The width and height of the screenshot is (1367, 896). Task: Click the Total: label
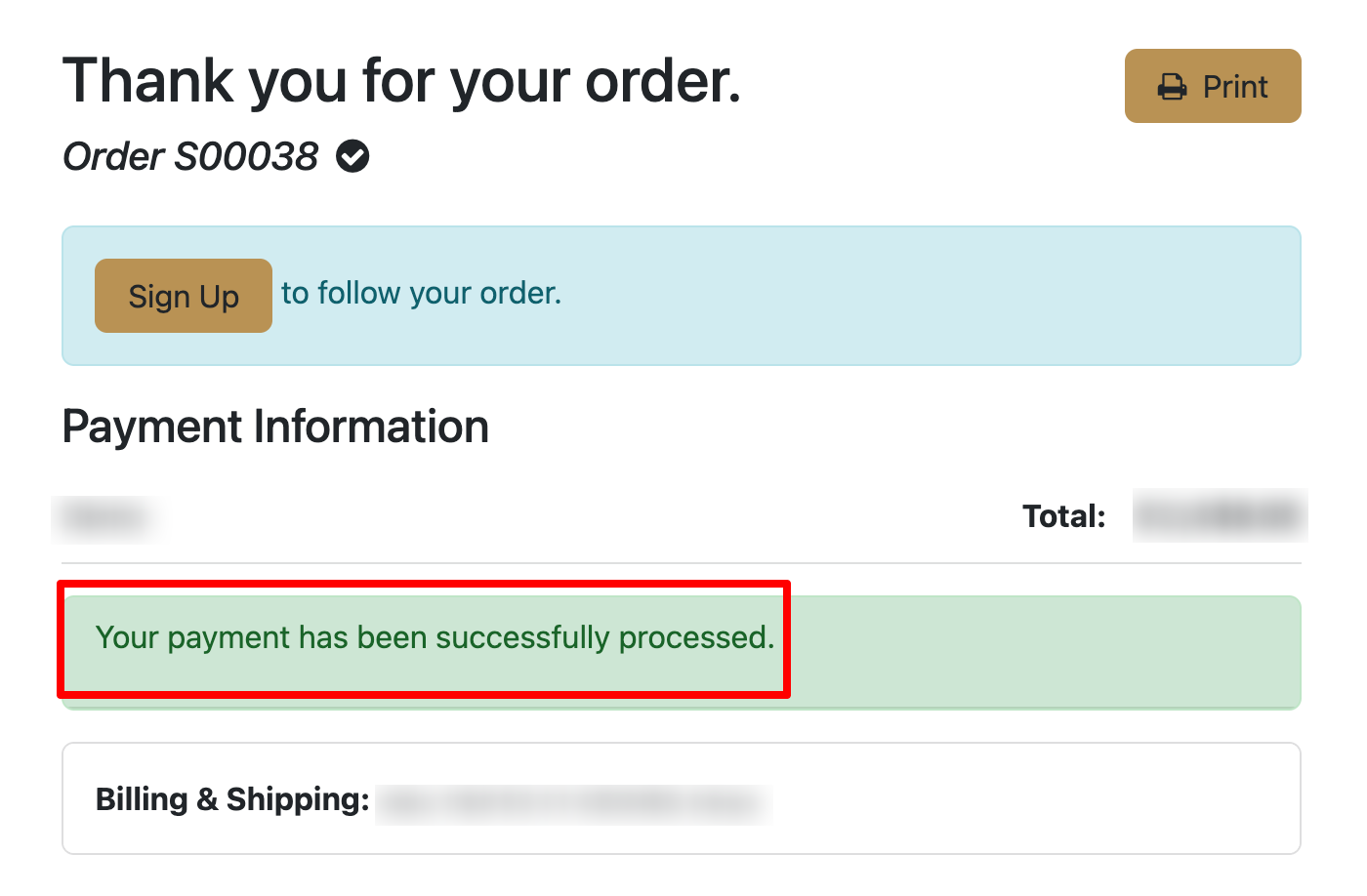point(1063,515)
